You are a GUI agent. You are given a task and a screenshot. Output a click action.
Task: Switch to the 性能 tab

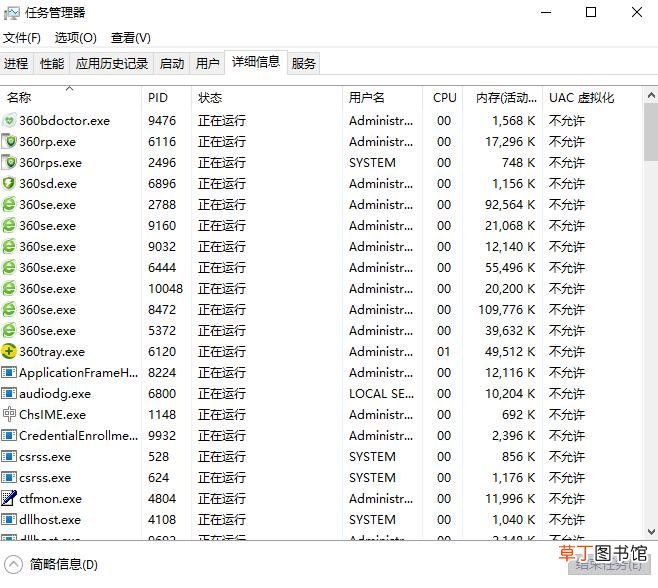point(52,64)
